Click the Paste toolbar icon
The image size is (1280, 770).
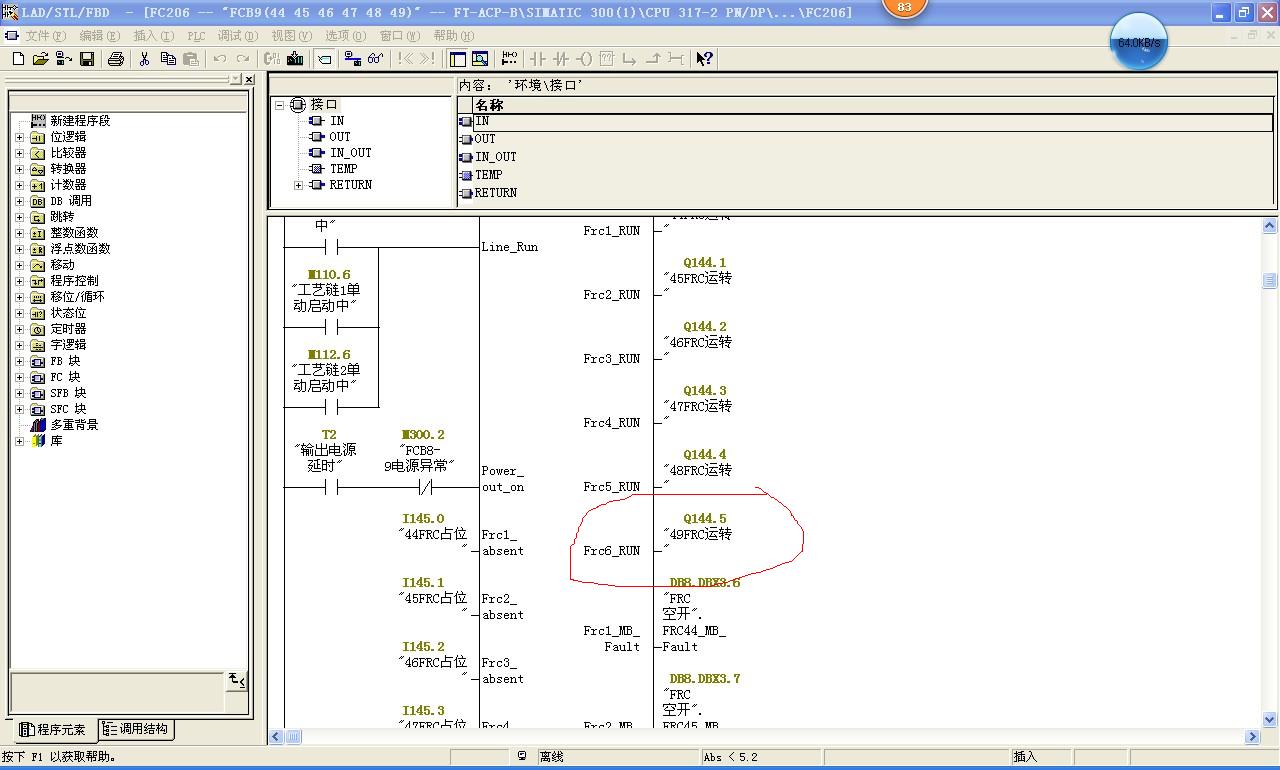click(190, 59)
